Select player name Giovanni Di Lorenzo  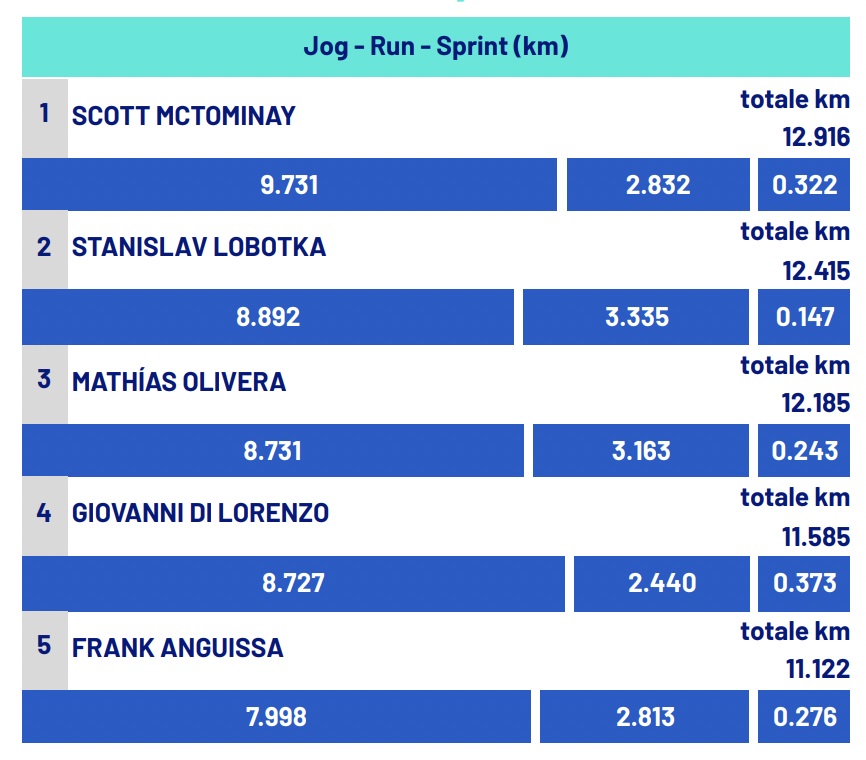[x=200, y=513]
